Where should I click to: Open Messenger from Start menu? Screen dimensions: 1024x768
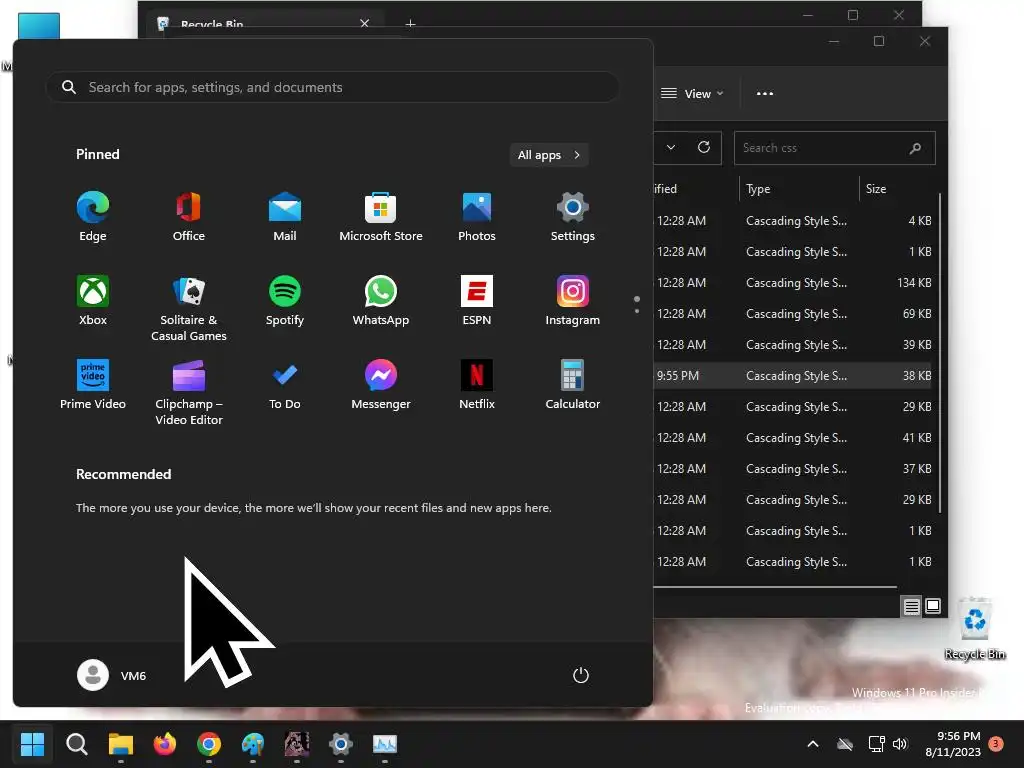pyautogui.click(x=381, y=385)
